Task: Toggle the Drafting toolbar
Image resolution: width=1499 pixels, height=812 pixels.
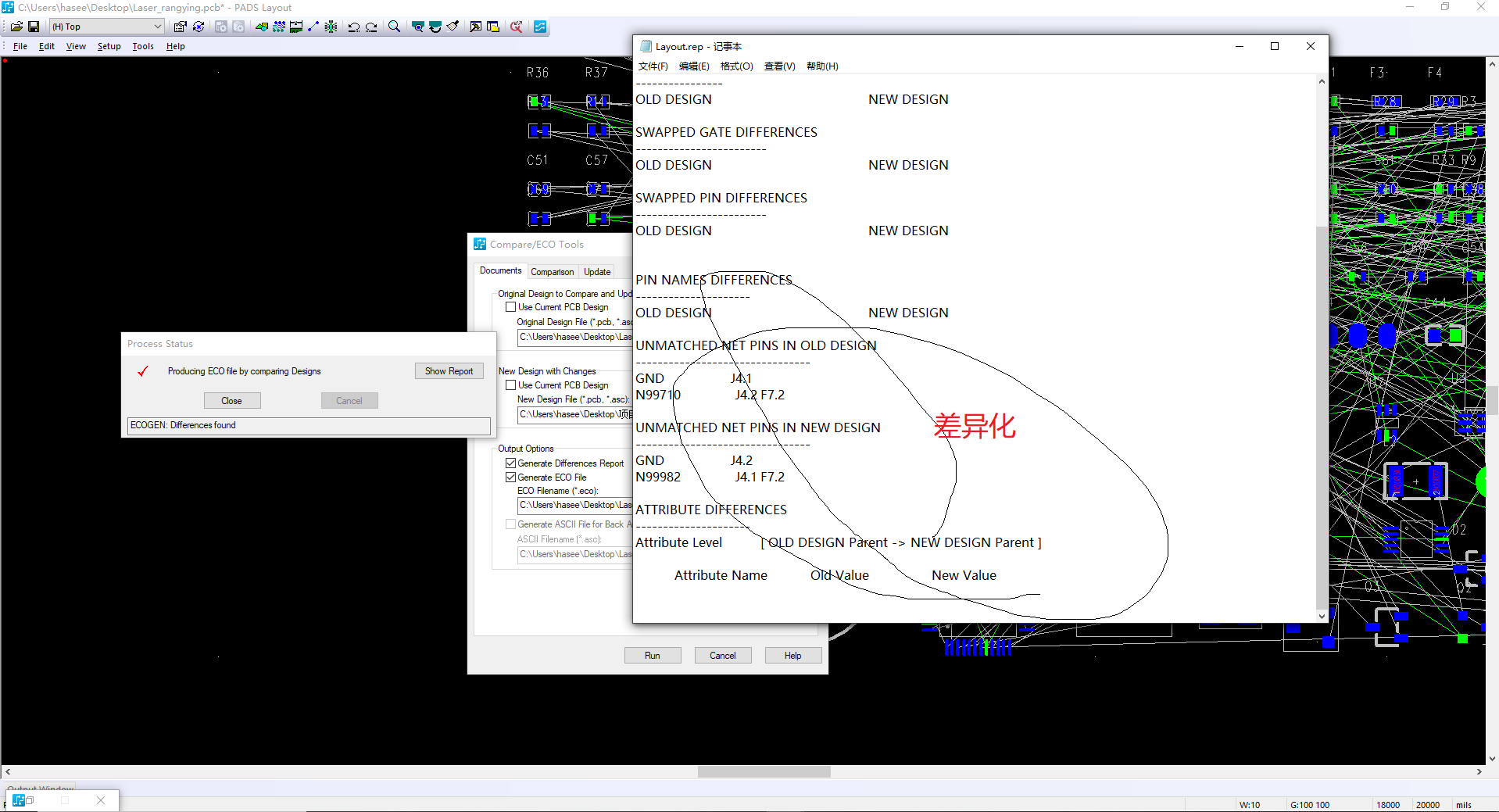Action: pyautogui.click(x=261, y=26)
